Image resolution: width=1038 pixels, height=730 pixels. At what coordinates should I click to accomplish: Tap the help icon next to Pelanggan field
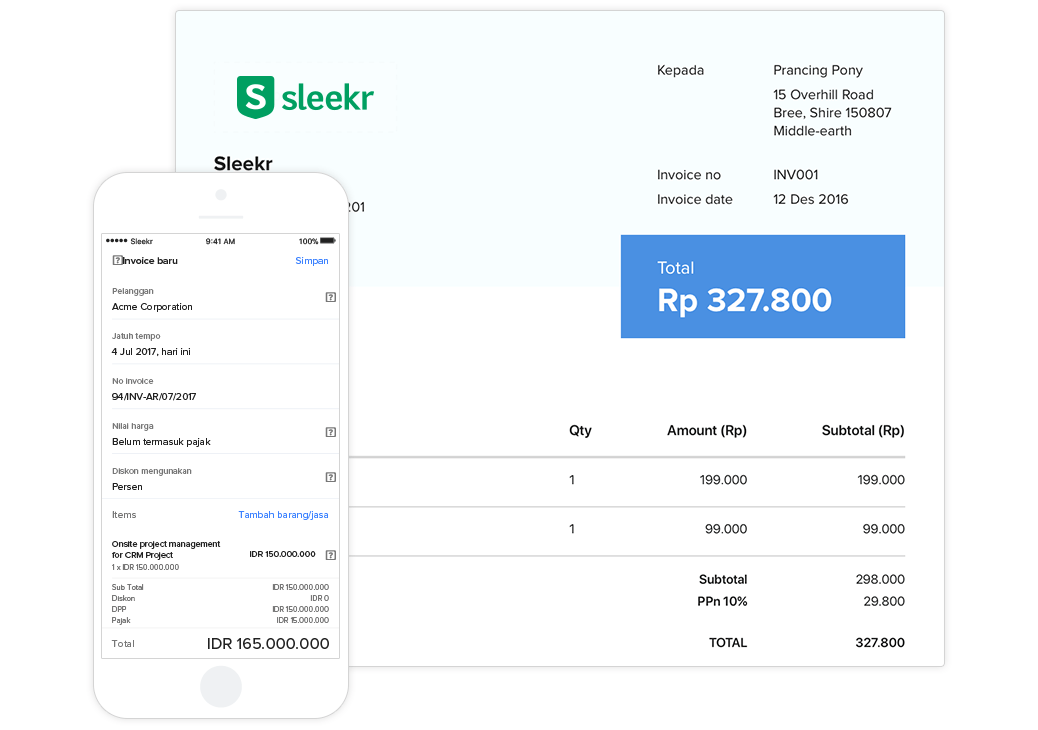point(330,297)
